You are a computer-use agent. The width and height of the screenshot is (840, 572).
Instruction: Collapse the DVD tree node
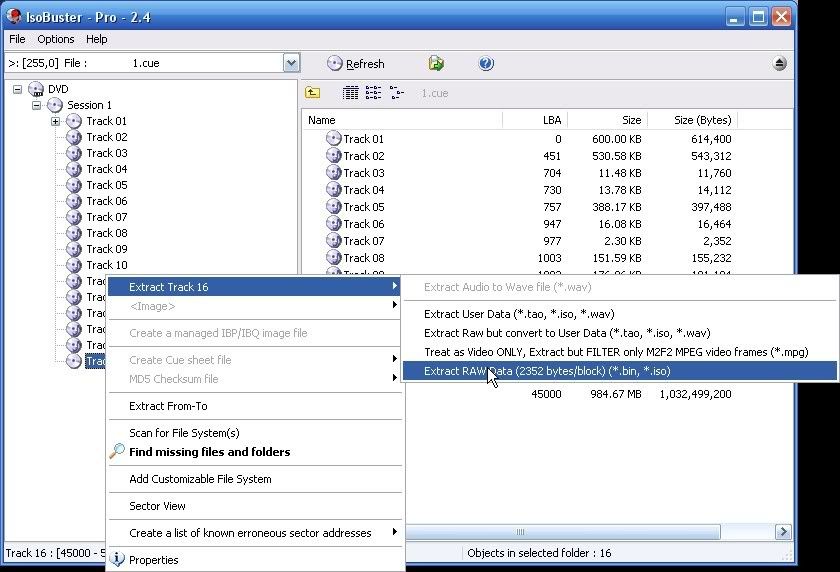pos(17,89)
